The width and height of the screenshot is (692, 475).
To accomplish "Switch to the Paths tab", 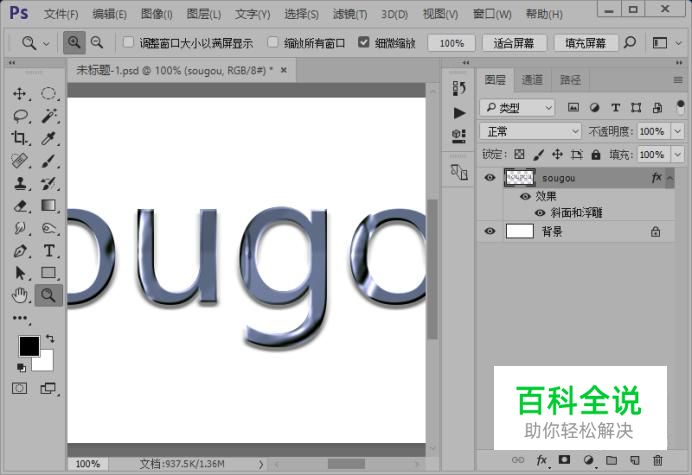I will tap(570, 80).
